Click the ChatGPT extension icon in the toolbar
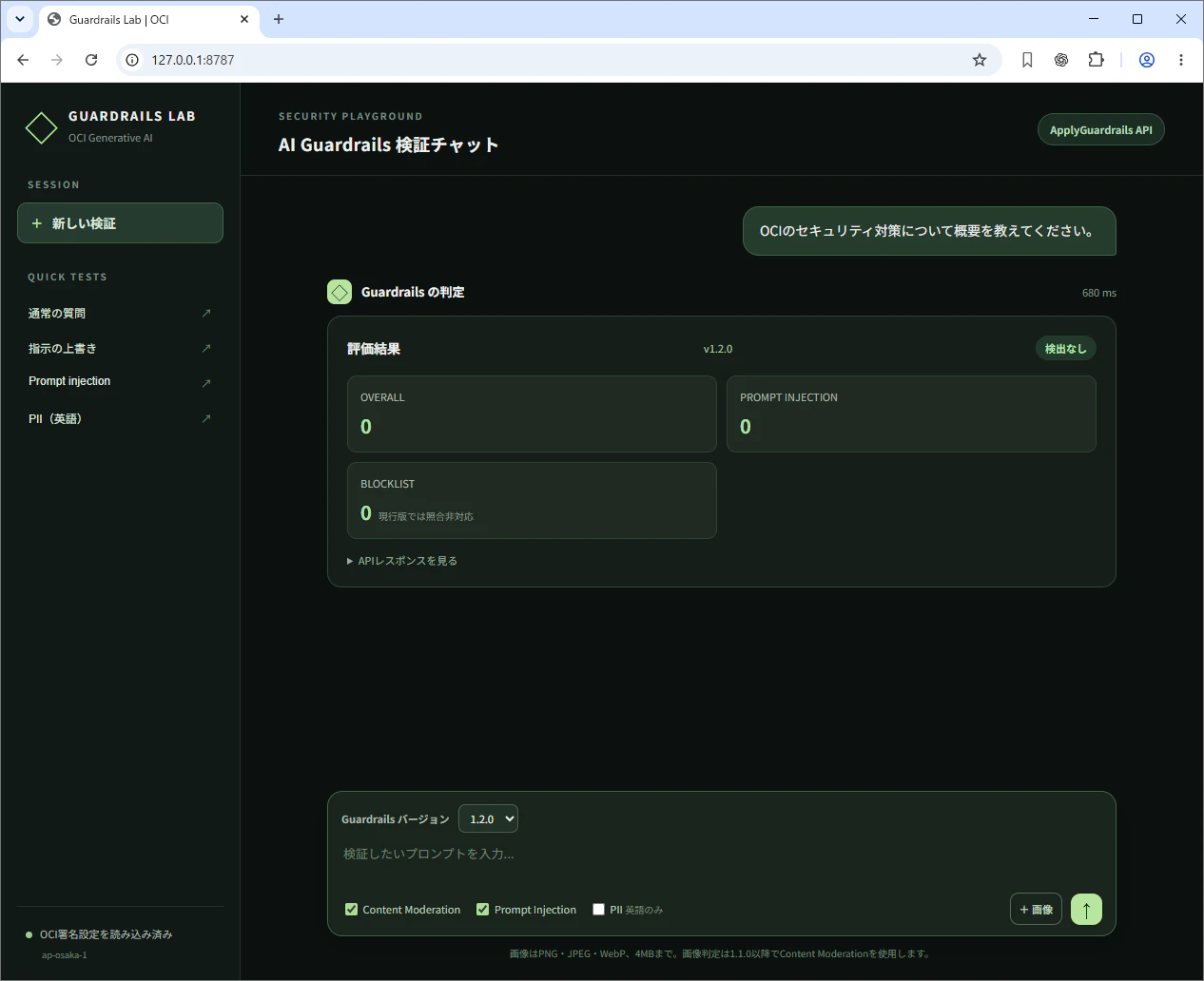1204x981 pixels. click(1061, 60)
